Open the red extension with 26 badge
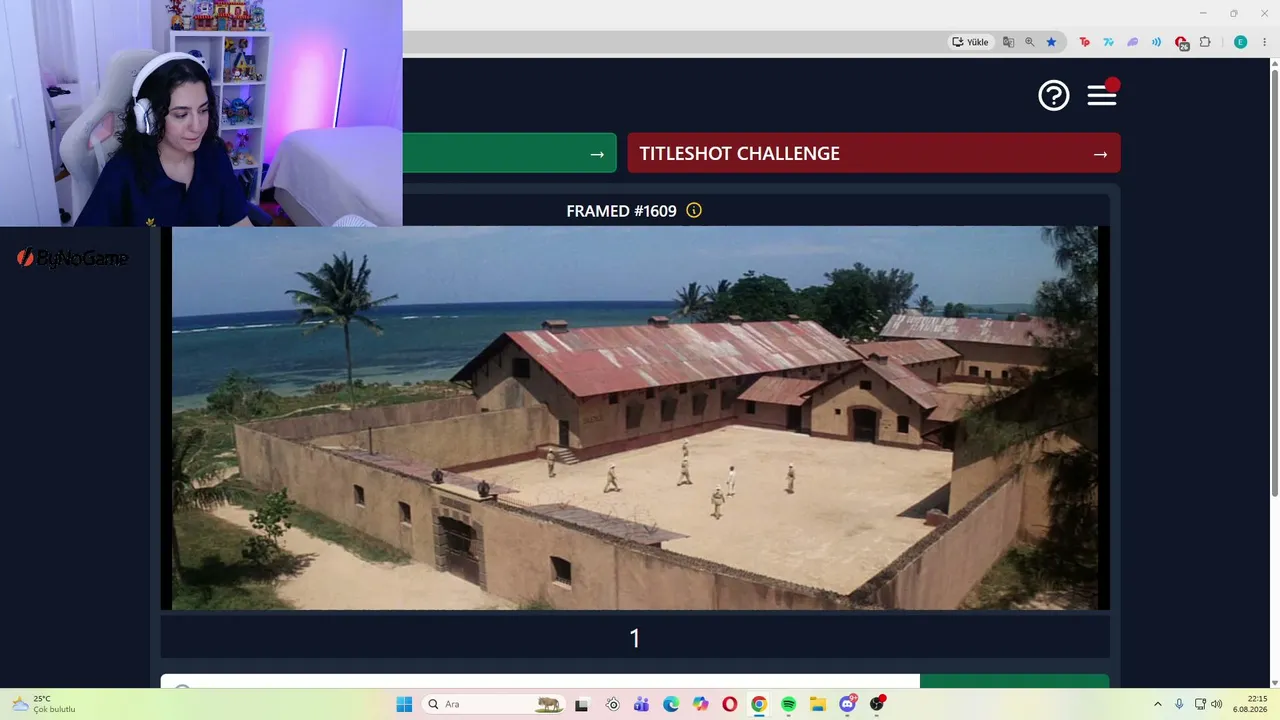Screen dimensions: 1280x720 click(x=1181, y=43)
